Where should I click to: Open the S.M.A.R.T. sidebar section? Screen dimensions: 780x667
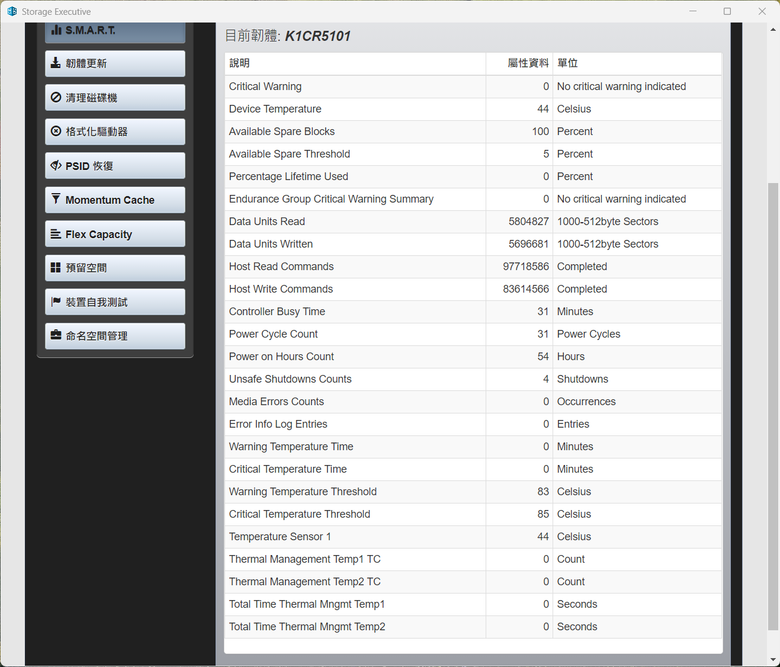click(x=115, y=31)
